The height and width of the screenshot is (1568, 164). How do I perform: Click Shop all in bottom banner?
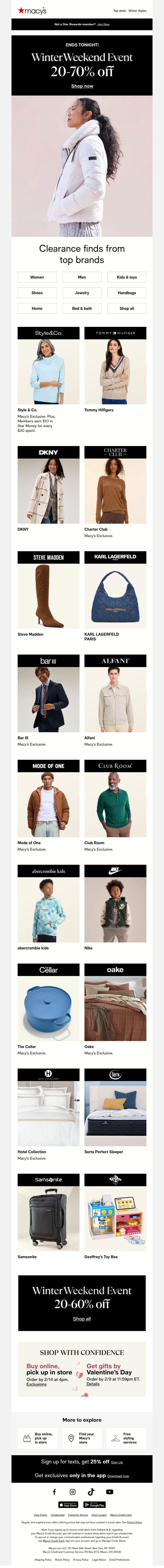tap(82, 1319)
